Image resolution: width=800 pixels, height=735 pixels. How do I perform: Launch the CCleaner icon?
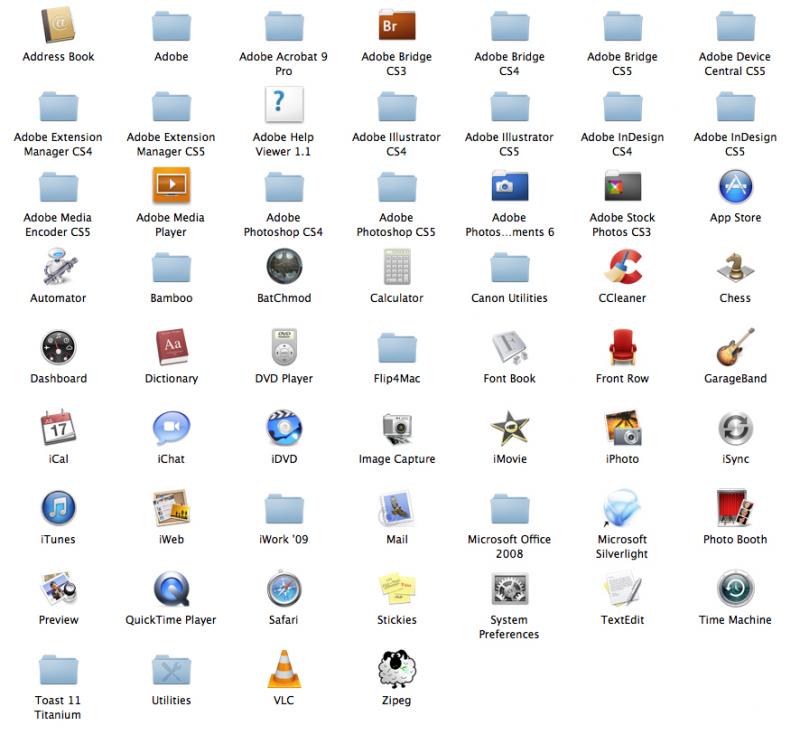[623, 266]
